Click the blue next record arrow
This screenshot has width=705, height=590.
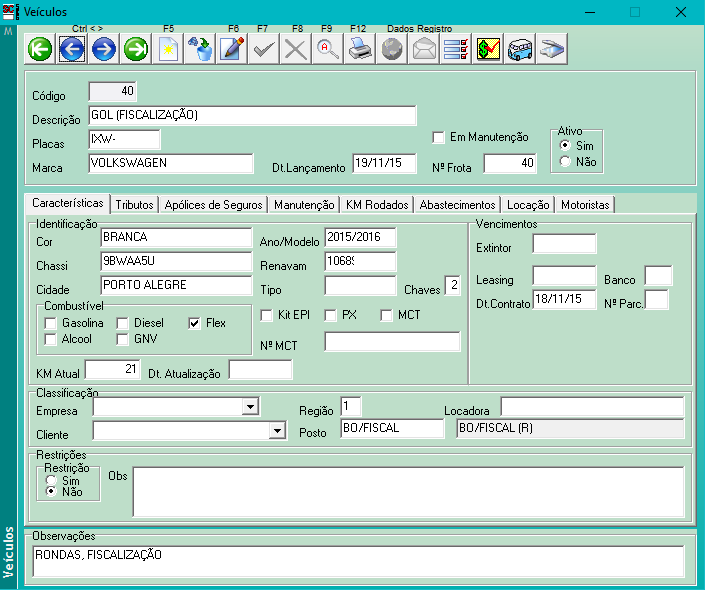104,48
